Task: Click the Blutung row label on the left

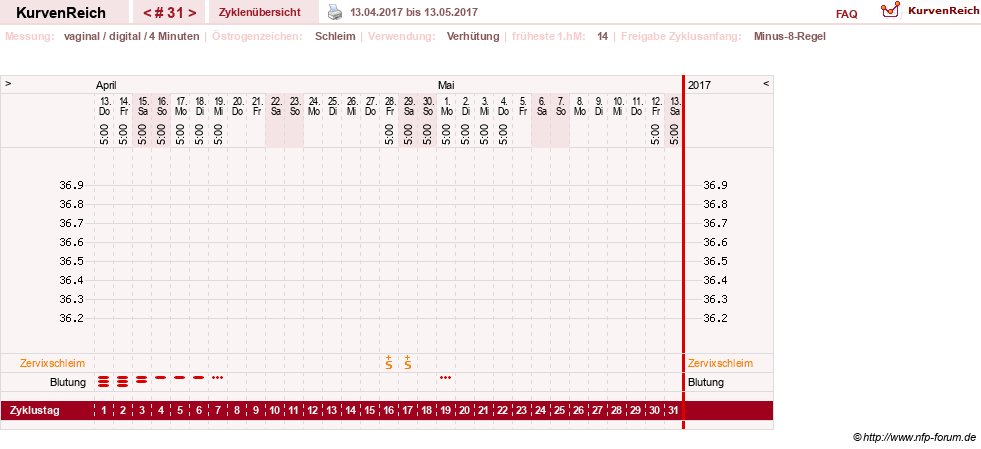Action: 68,382
